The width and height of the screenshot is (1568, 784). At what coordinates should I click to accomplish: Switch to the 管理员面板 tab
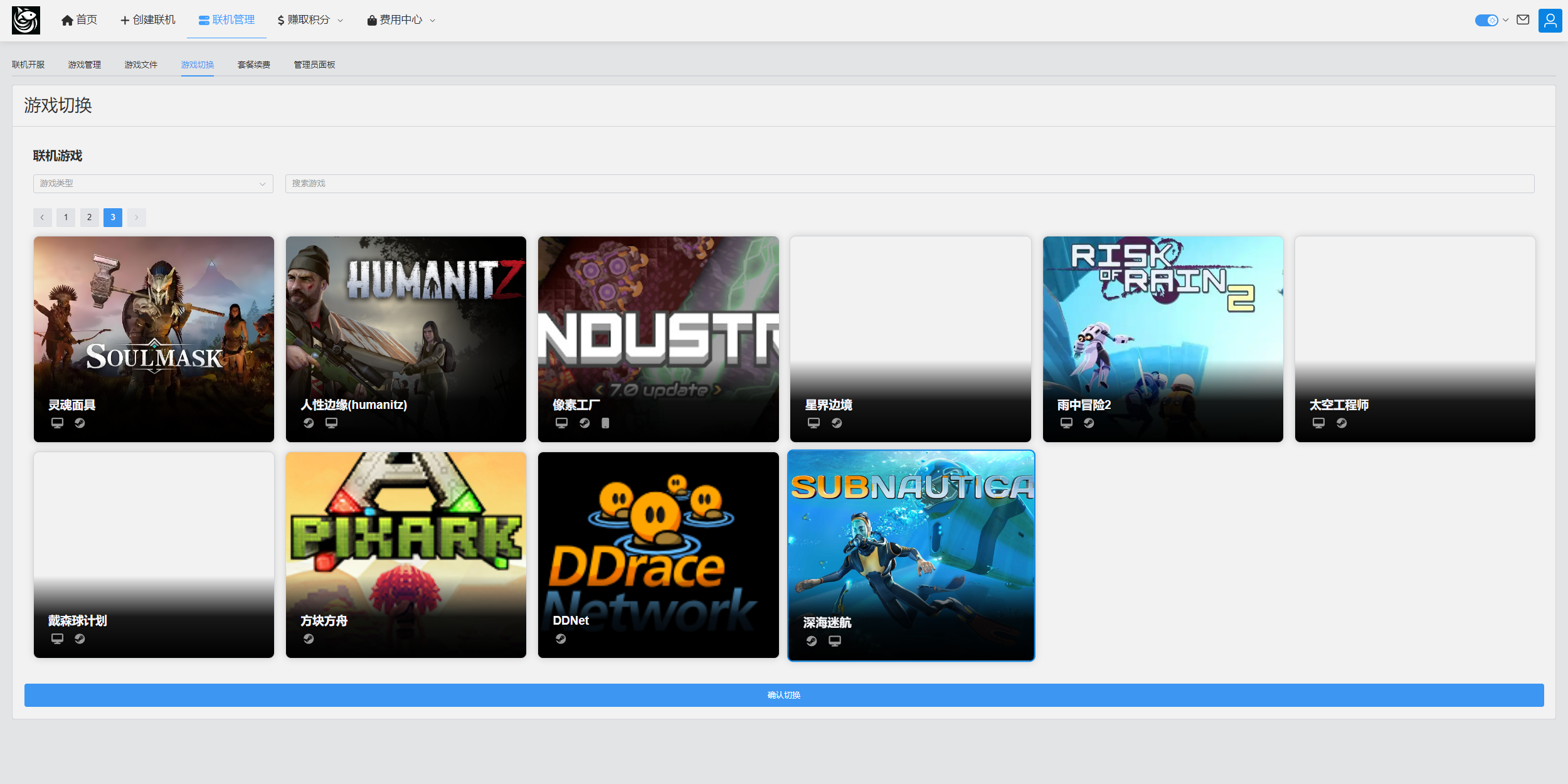coord(314,65)
